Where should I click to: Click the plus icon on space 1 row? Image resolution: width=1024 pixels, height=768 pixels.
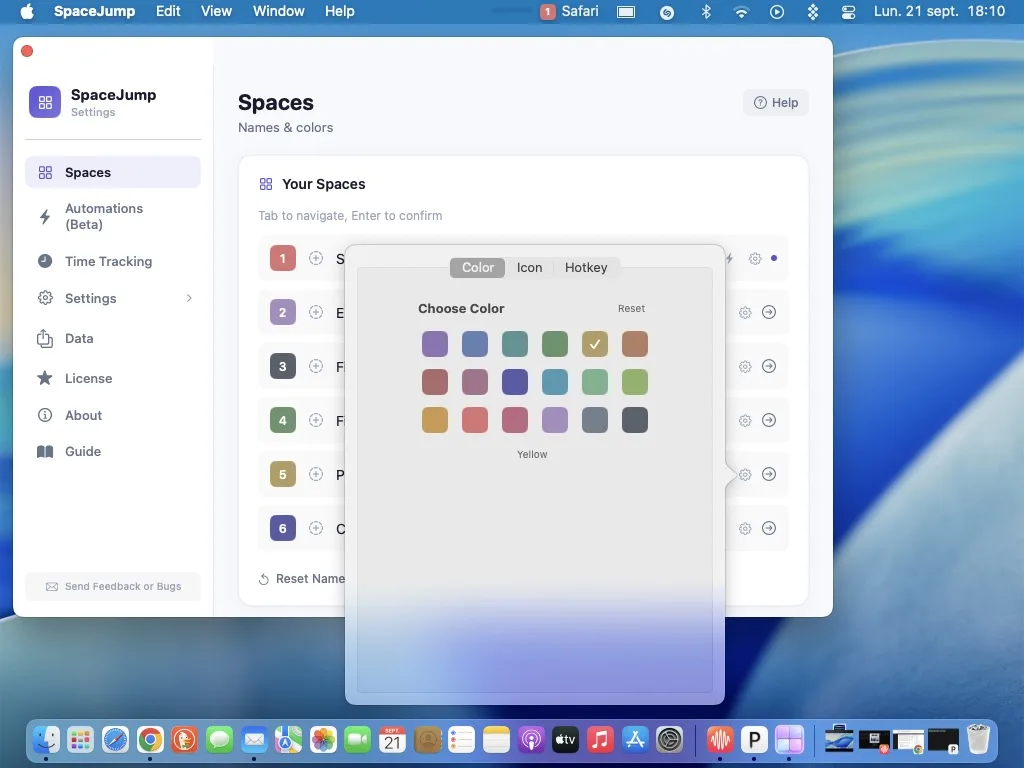[316, 258]
